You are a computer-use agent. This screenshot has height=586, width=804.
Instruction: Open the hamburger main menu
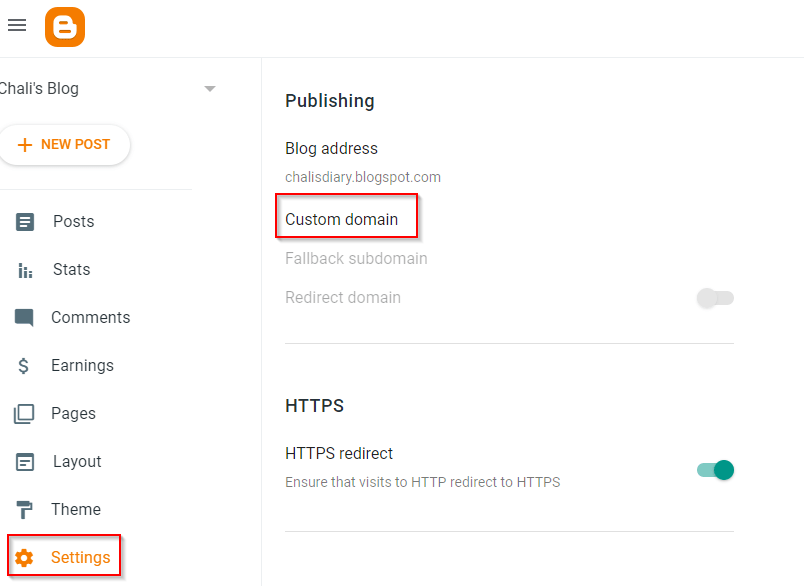(x=17, y=25)
